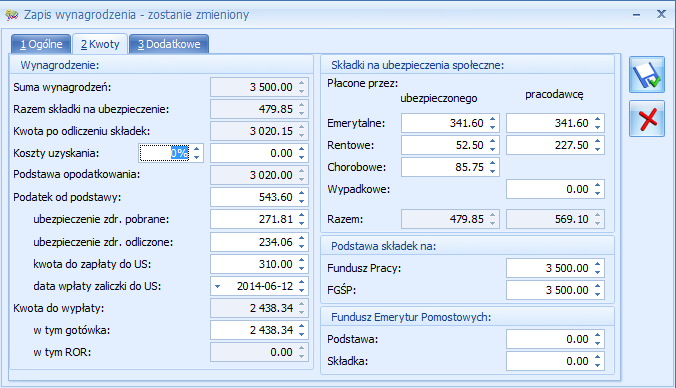Select the 2 Kwoty tab
This screenshot has height=388, width=676.
click(100, 44)
